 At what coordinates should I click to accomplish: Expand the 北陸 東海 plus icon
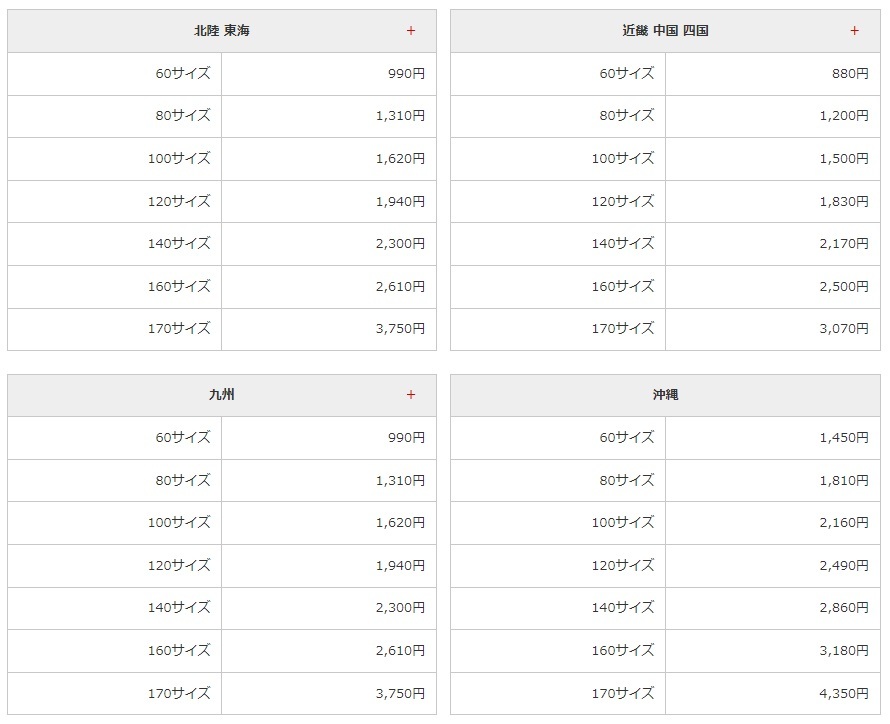[x=410, y=31]
